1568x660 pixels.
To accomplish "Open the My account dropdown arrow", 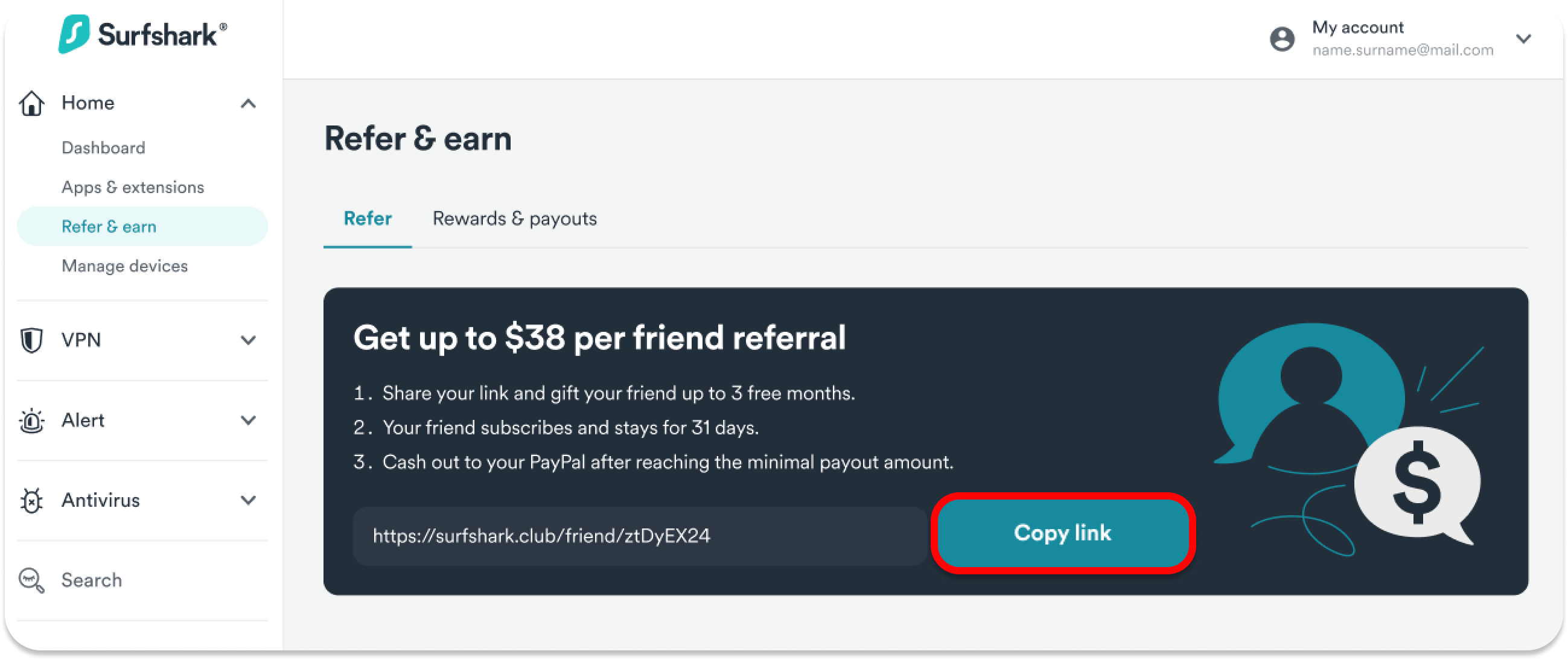I will click(x=1523, y=39).
